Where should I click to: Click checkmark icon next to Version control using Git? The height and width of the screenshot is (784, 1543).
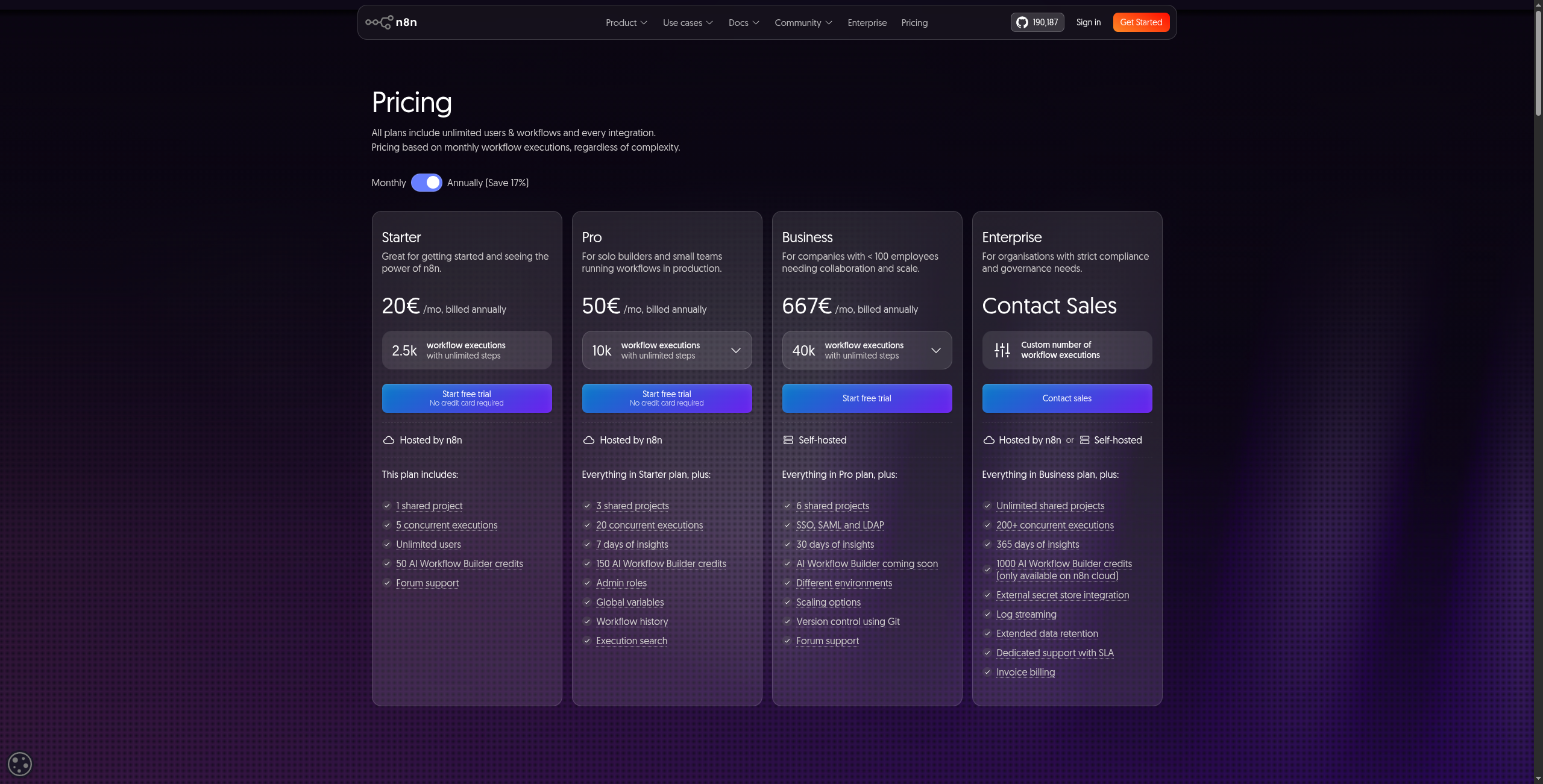787,621
